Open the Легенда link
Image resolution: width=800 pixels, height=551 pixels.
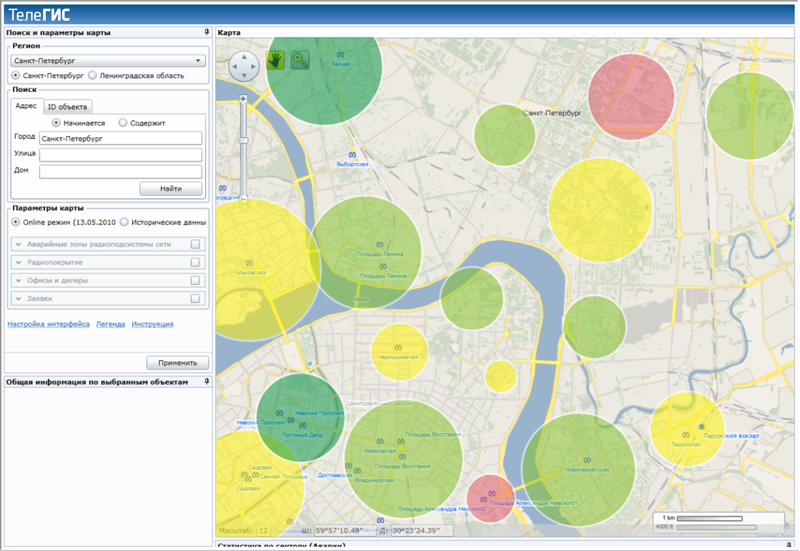click(x=110, y=324)
